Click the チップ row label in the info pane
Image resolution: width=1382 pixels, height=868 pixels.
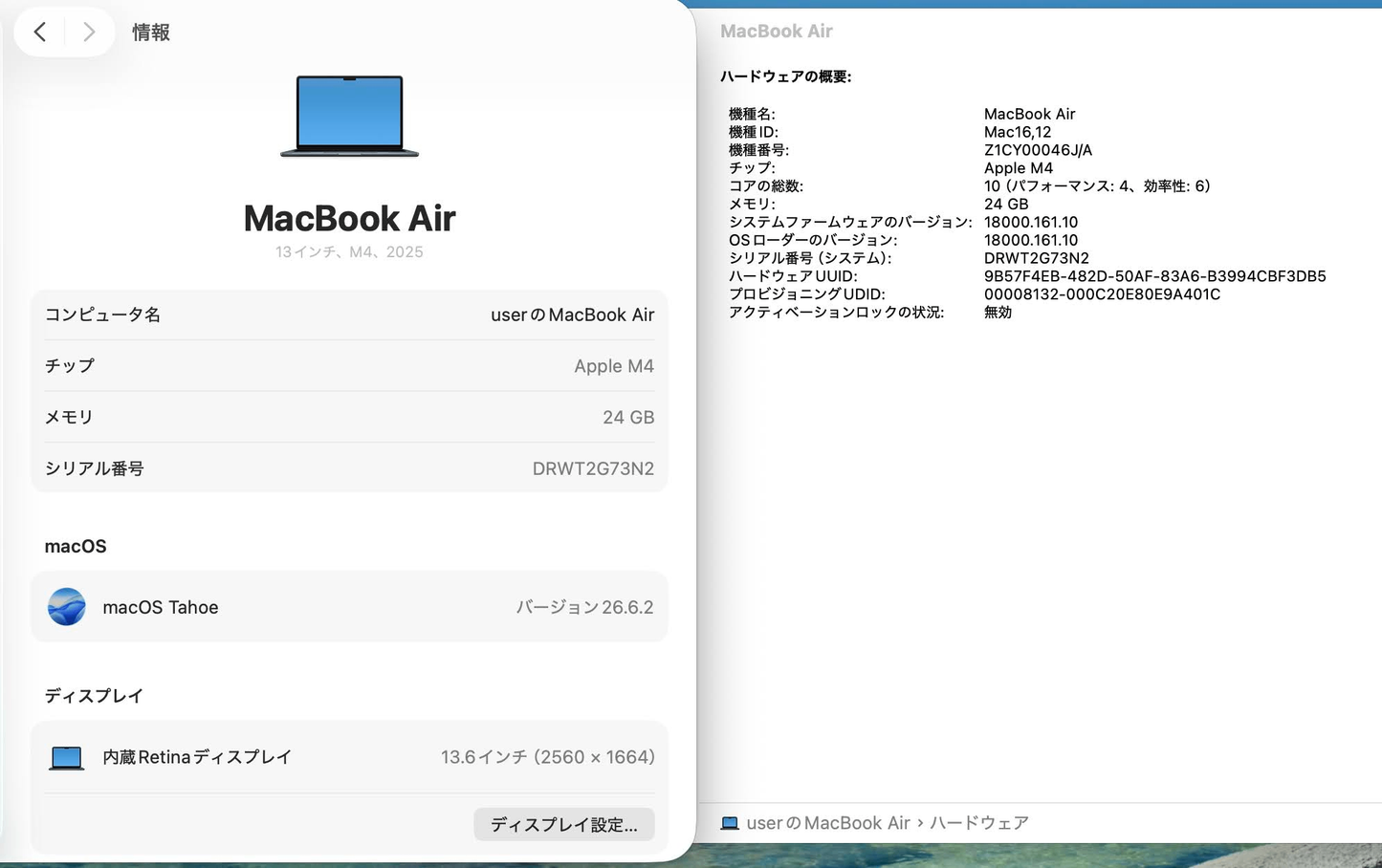(x=70, y=366)
